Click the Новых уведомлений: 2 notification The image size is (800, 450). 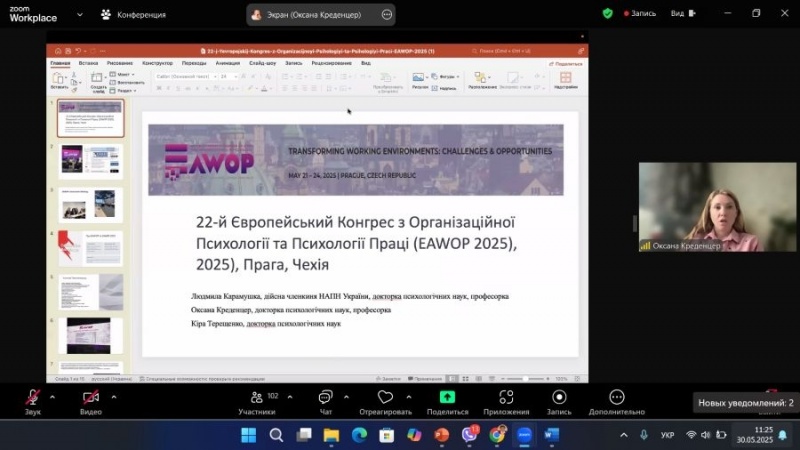[x=746, y=403]
